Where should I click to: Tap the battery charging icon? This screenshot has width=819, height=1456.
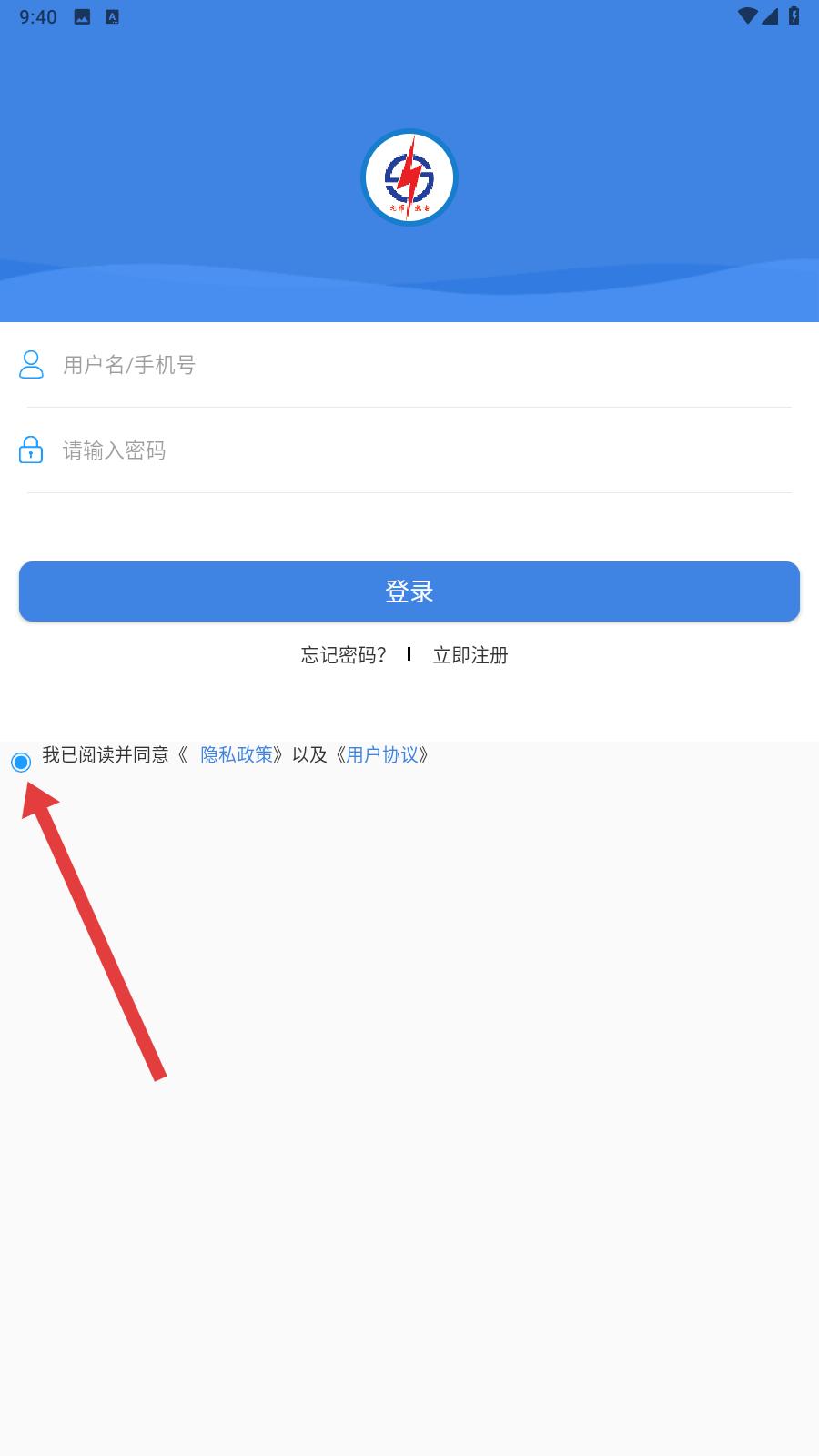[x=794, y=16]
